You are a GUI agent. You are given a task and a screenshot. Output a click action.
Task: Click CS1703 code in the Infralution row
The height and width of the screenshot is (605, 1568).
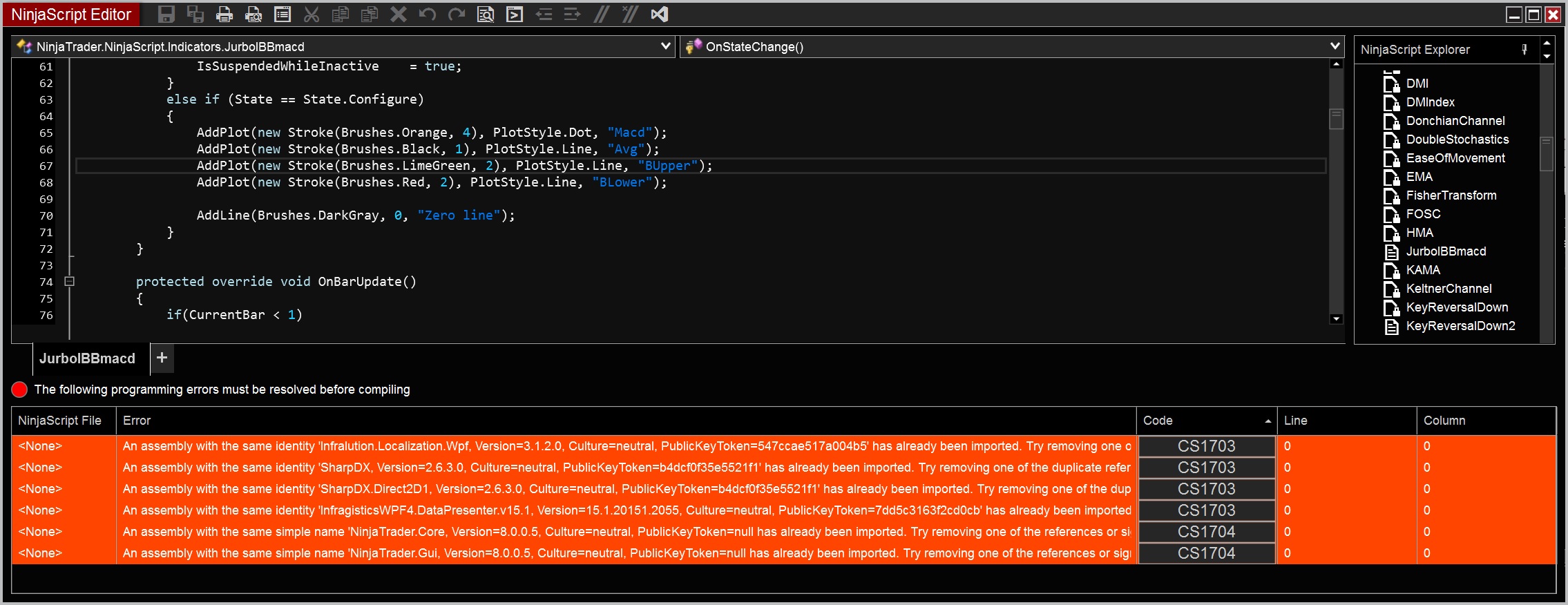1206,446
